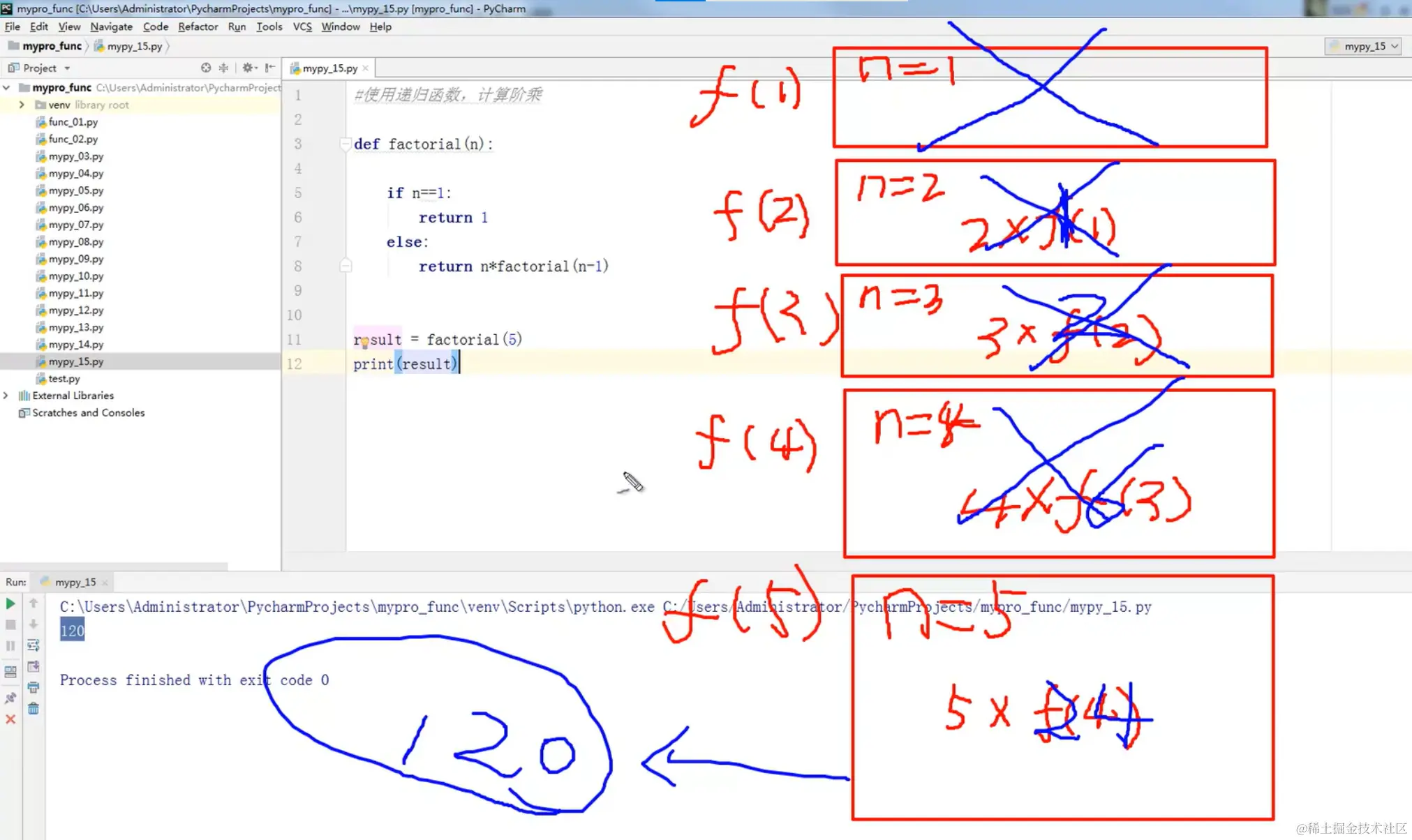This screenshot has height=840, width=1412.
Task: Open test.py in project tree
Action: 64,379
